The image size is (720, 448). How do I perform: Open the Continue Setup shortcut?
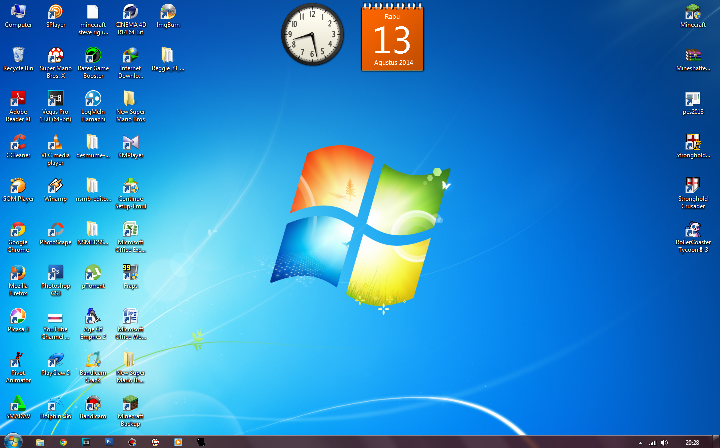tap(131, 194)
